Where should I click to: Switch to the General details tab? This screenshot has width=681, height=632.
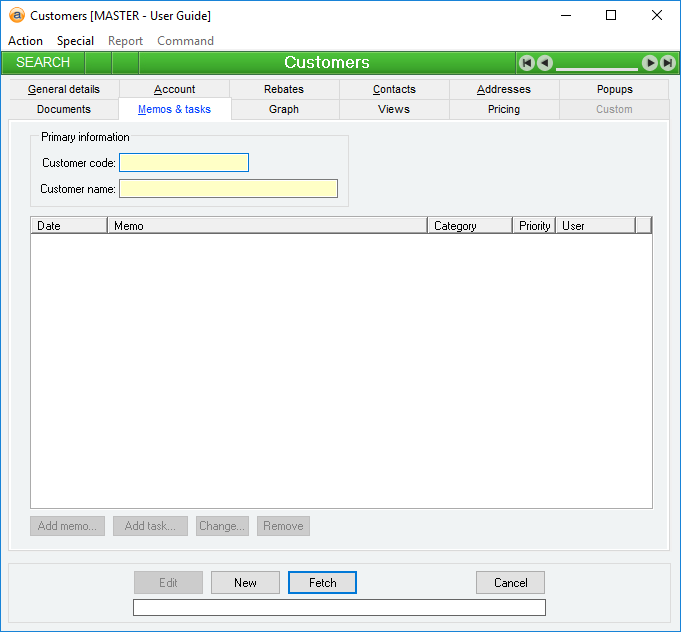pos(64,89)
